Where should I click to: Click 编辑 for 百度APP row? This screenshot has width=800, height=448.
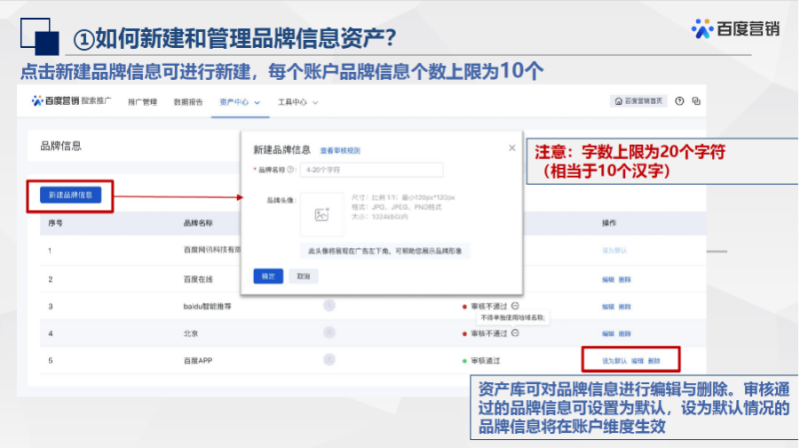tap(637, 361)
